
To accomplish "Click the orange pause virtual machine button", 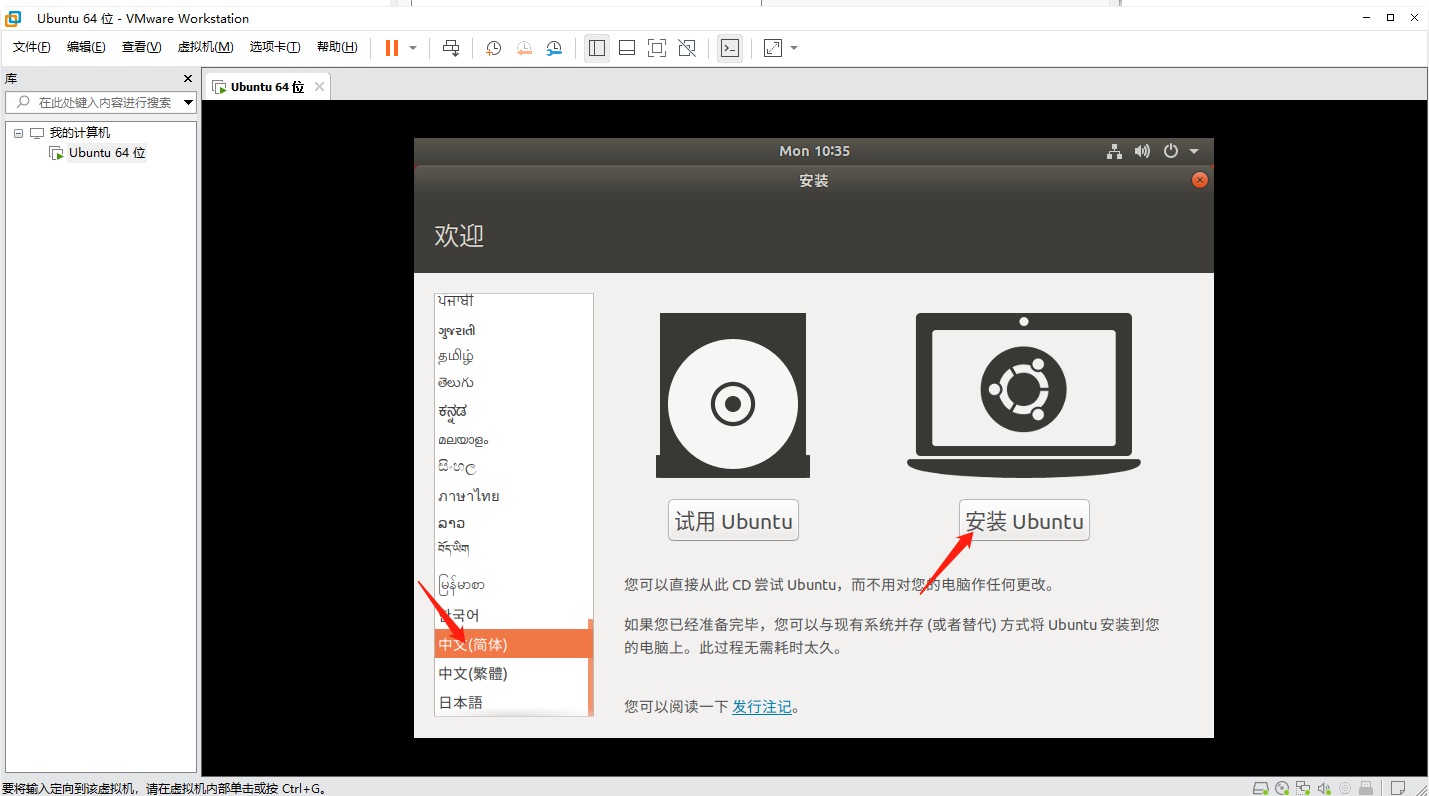I will coord(391,48).
